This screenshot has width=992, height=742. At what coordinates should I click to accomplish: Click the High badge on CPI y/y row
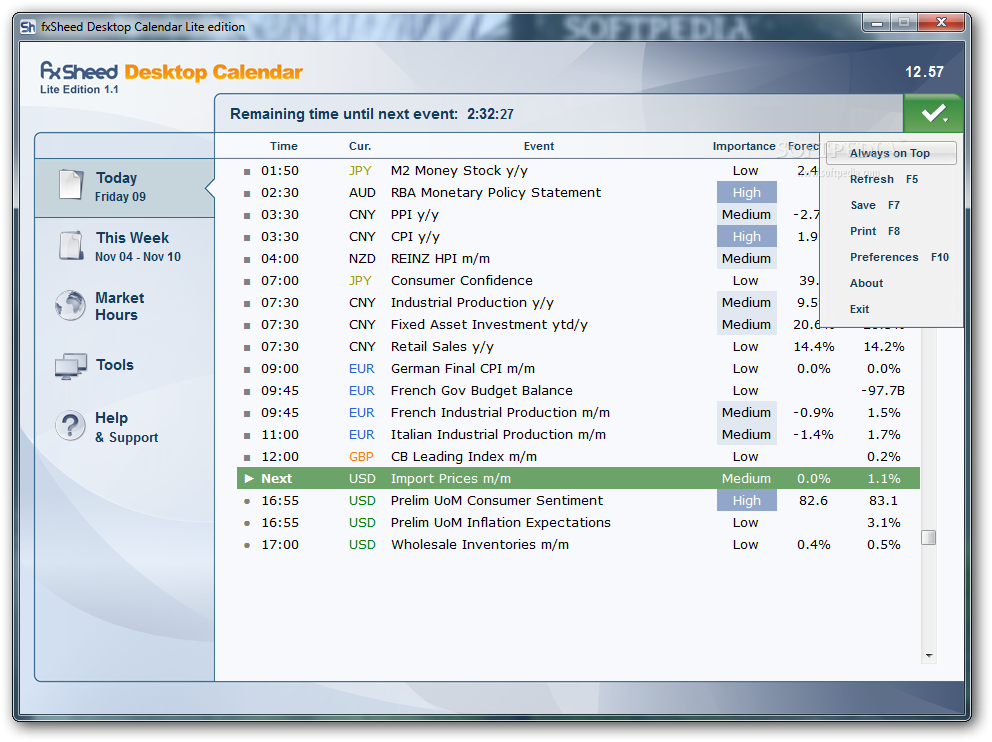point(747,237)
